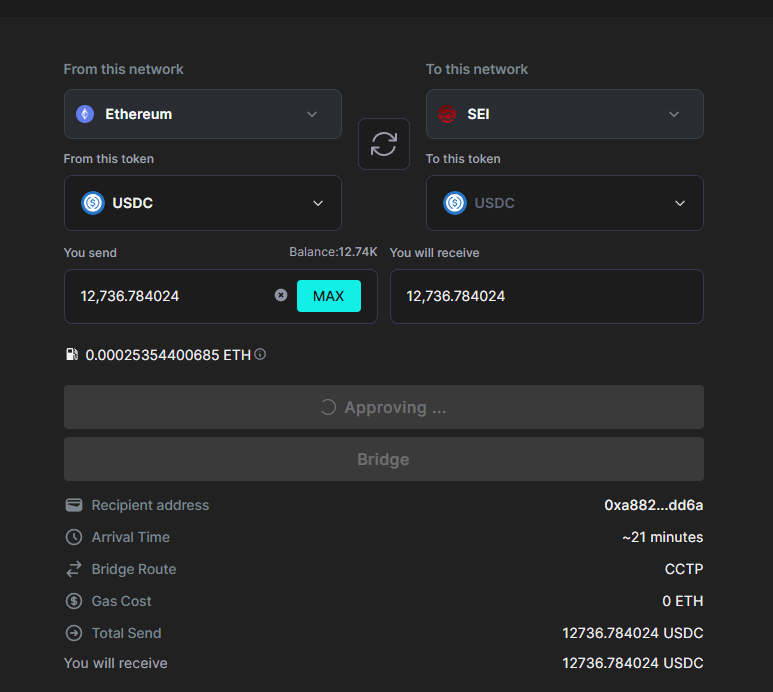Click the Arrival Time label

coord(131,537)
